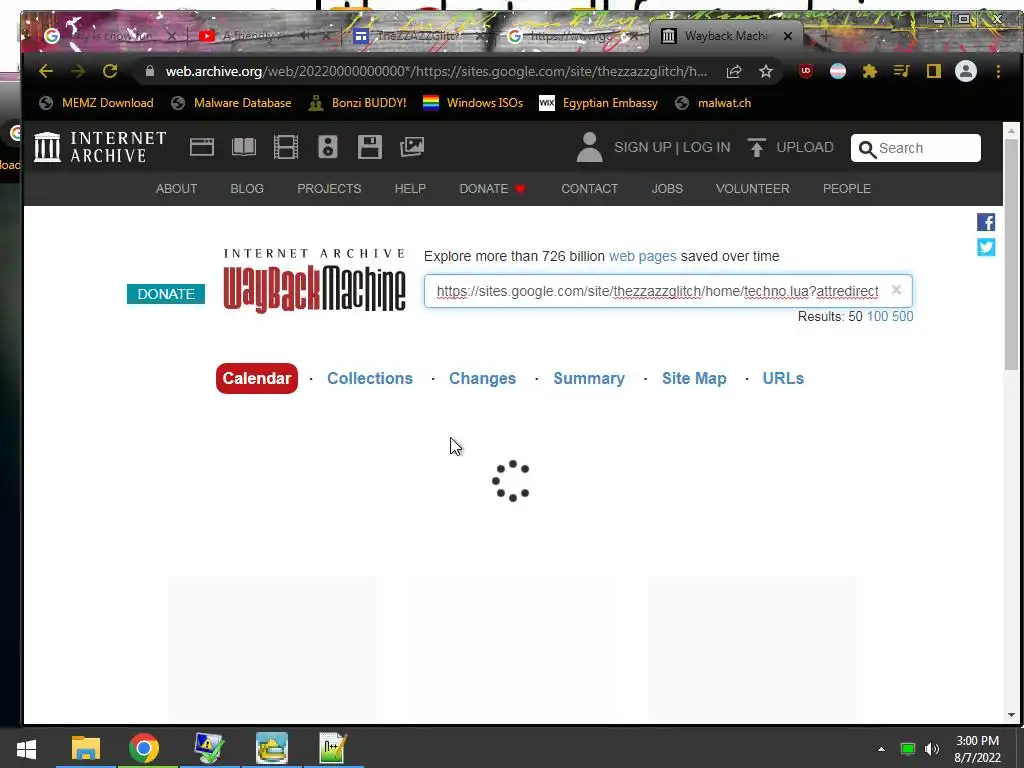1024x768 pixels.
Task: Click the teal DONATE button
Action: click(x=166, y=294)
